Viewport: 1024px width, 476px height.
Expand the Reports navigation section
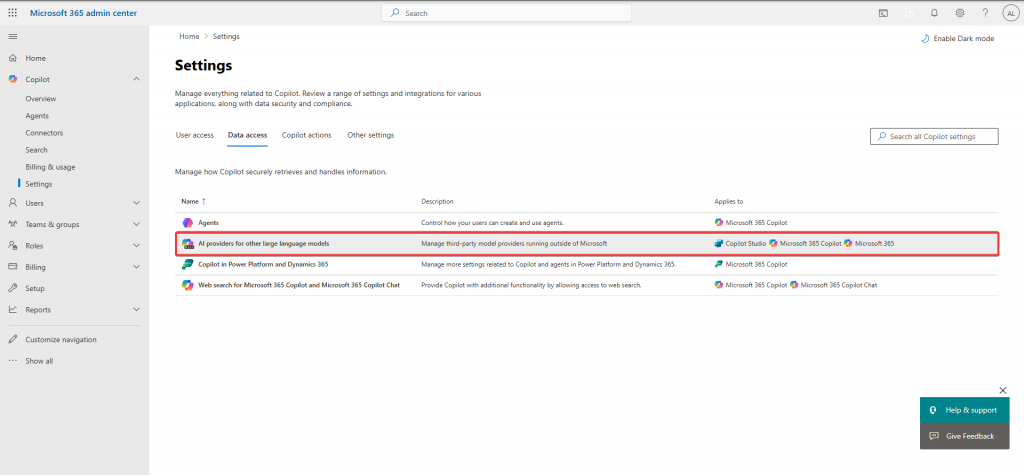point(136,309)
